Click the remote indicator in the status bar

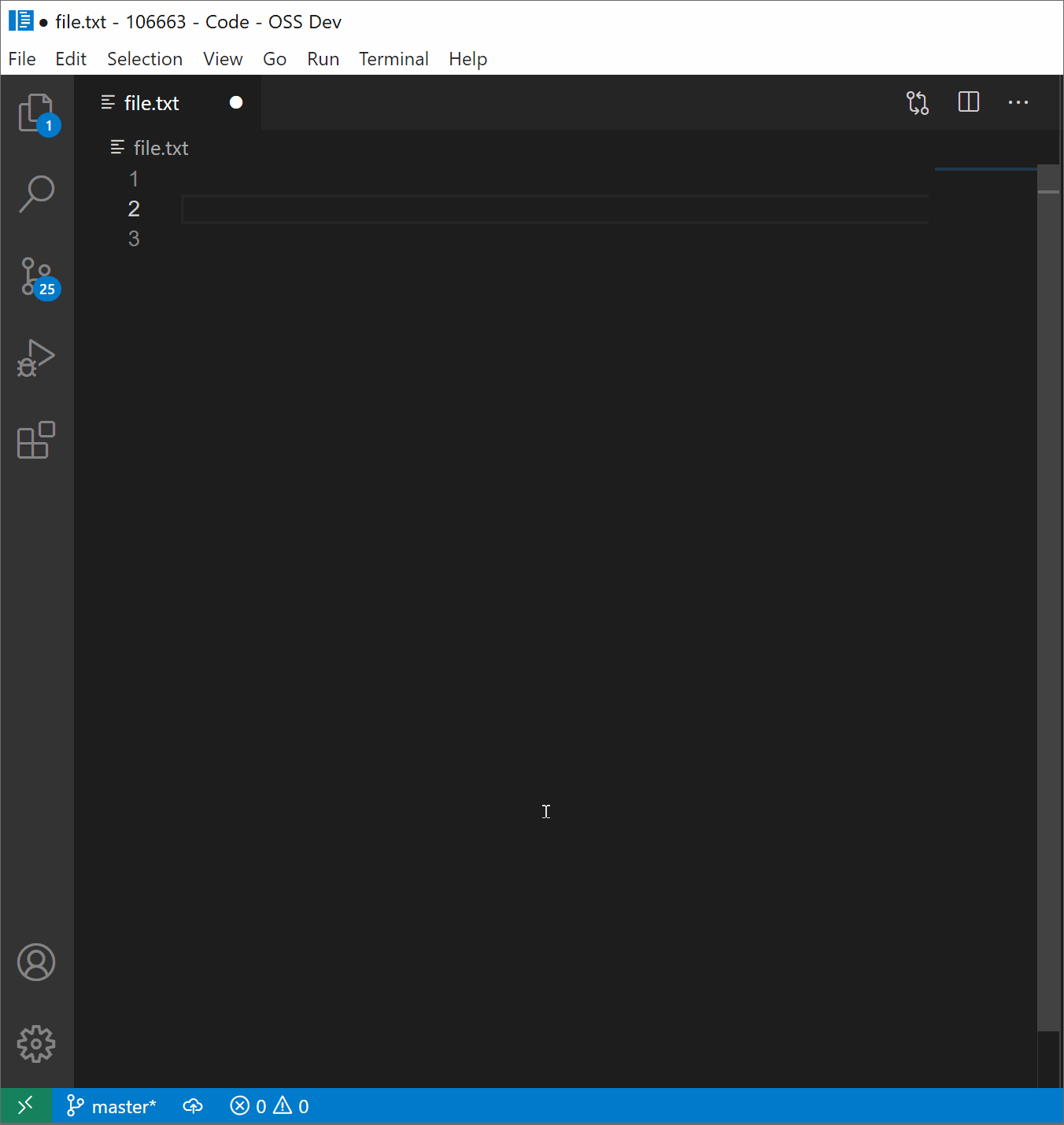tap(26, 1105)
